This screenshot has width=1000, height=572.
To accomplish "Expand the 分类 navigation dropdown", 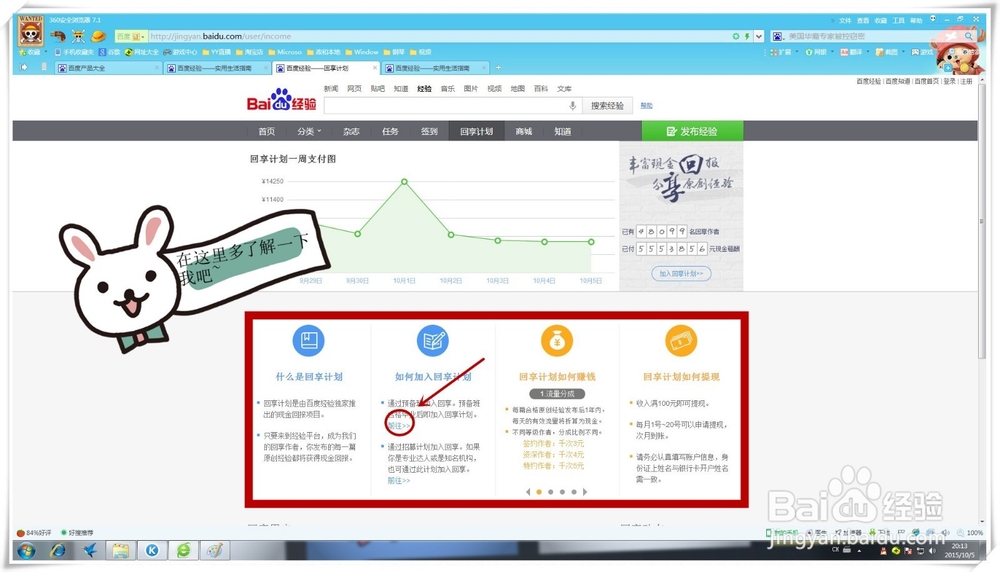I will pyautogui.click(x=309, y=131).
